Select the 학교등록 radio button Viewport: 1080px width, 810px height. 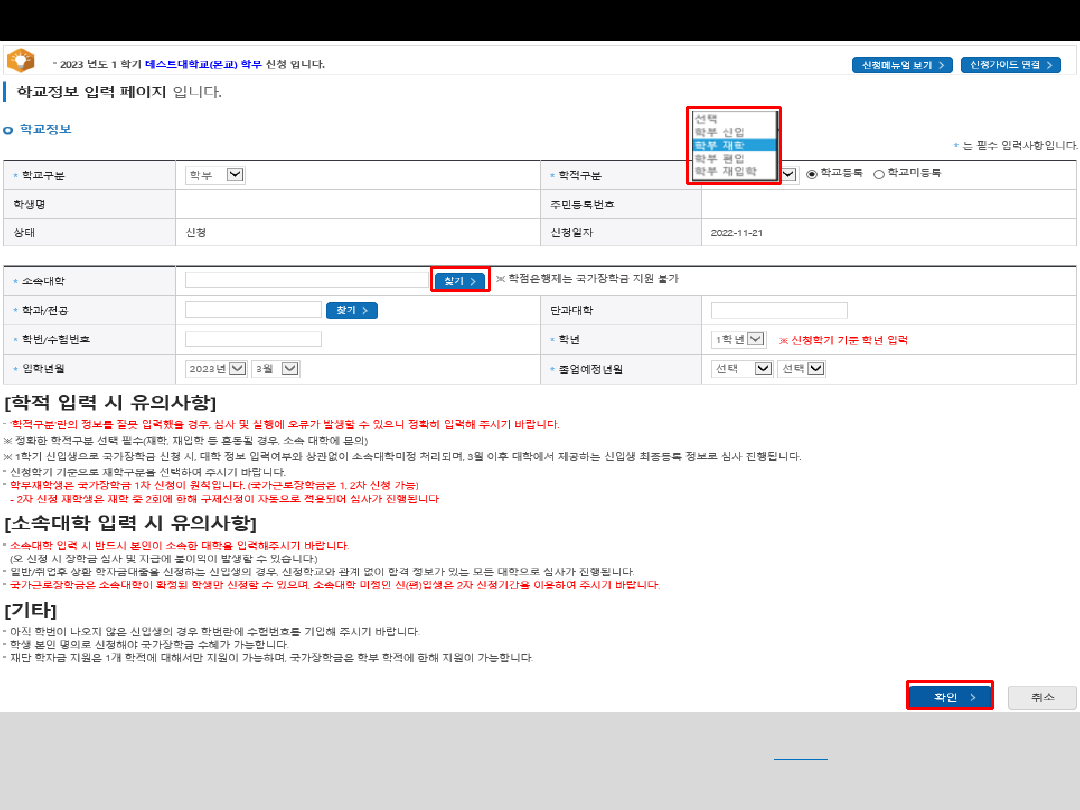812,173
